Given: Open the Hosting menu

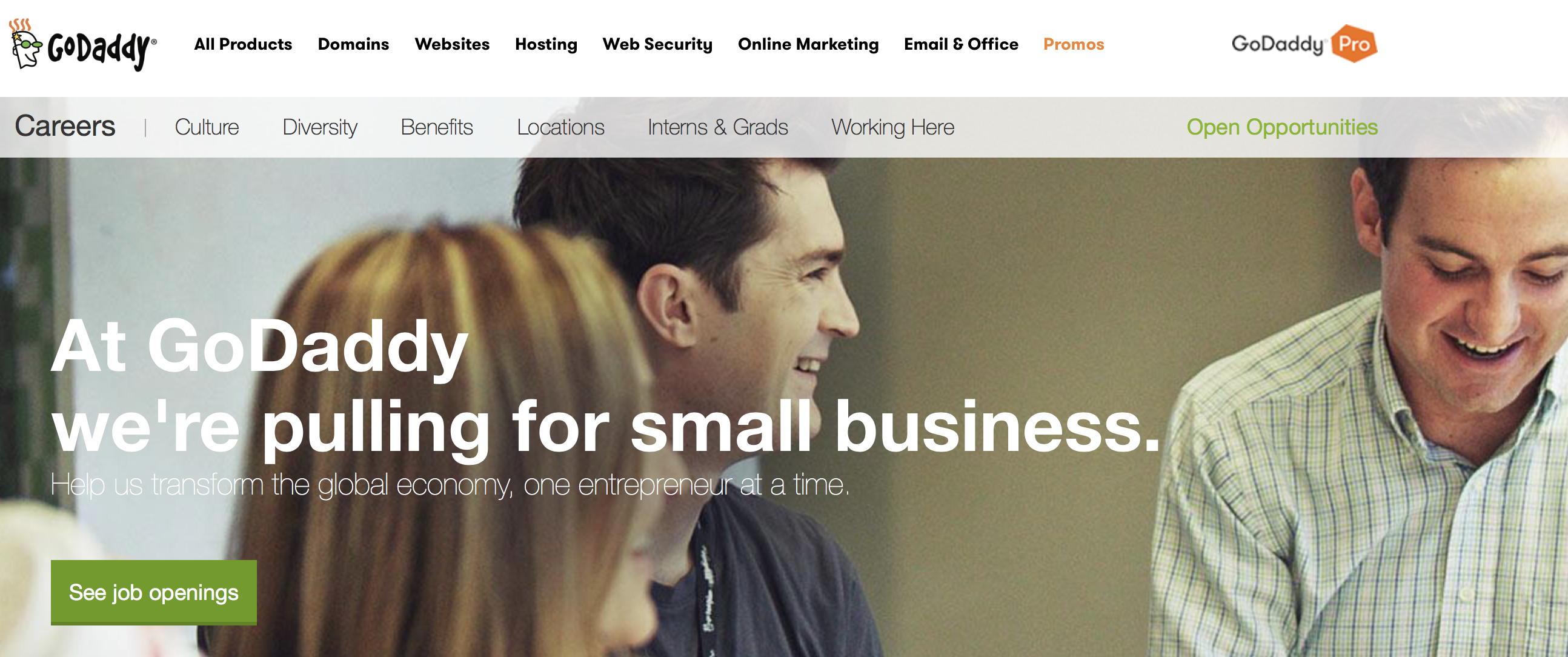Looking at the screenshot, I should pos(546,44).
